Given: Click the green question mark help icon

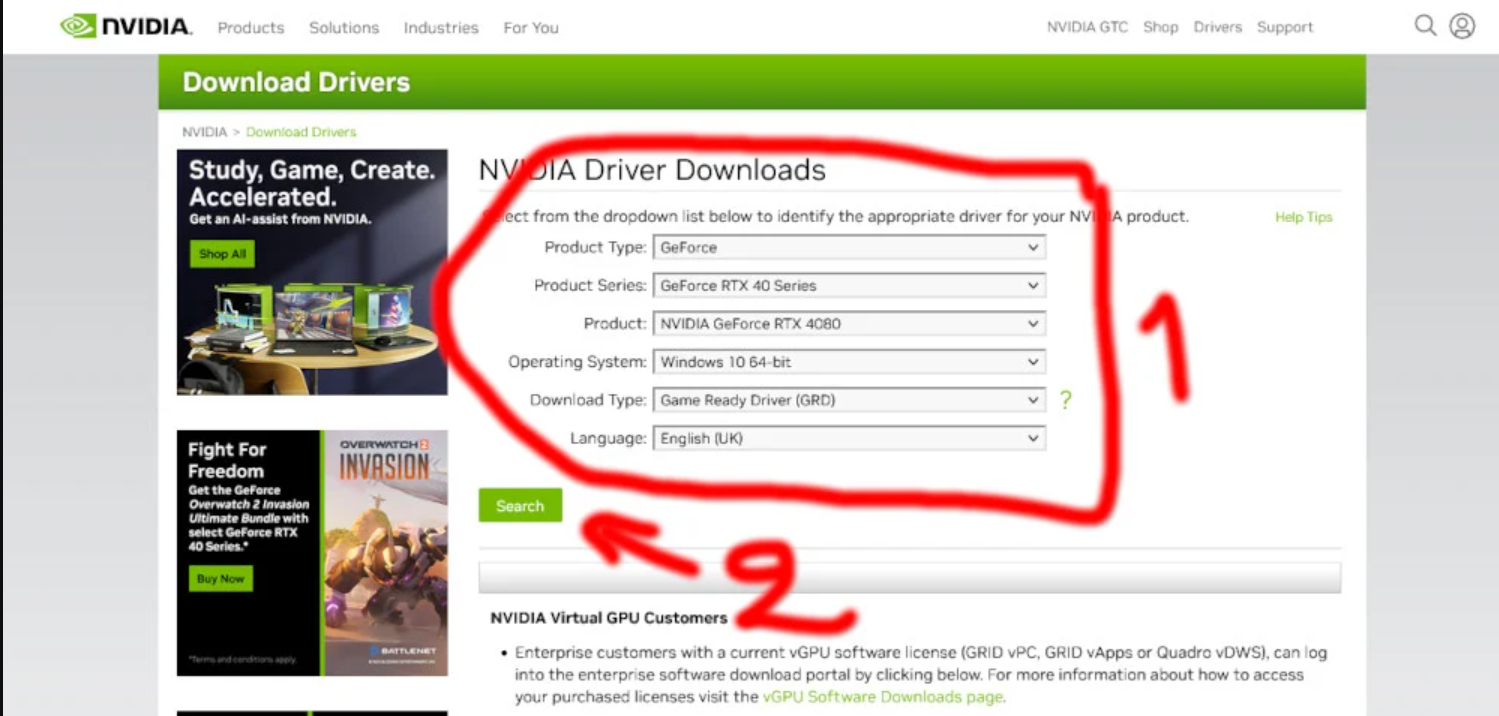Looking at the screenshot, I should tap(1065, 400).
